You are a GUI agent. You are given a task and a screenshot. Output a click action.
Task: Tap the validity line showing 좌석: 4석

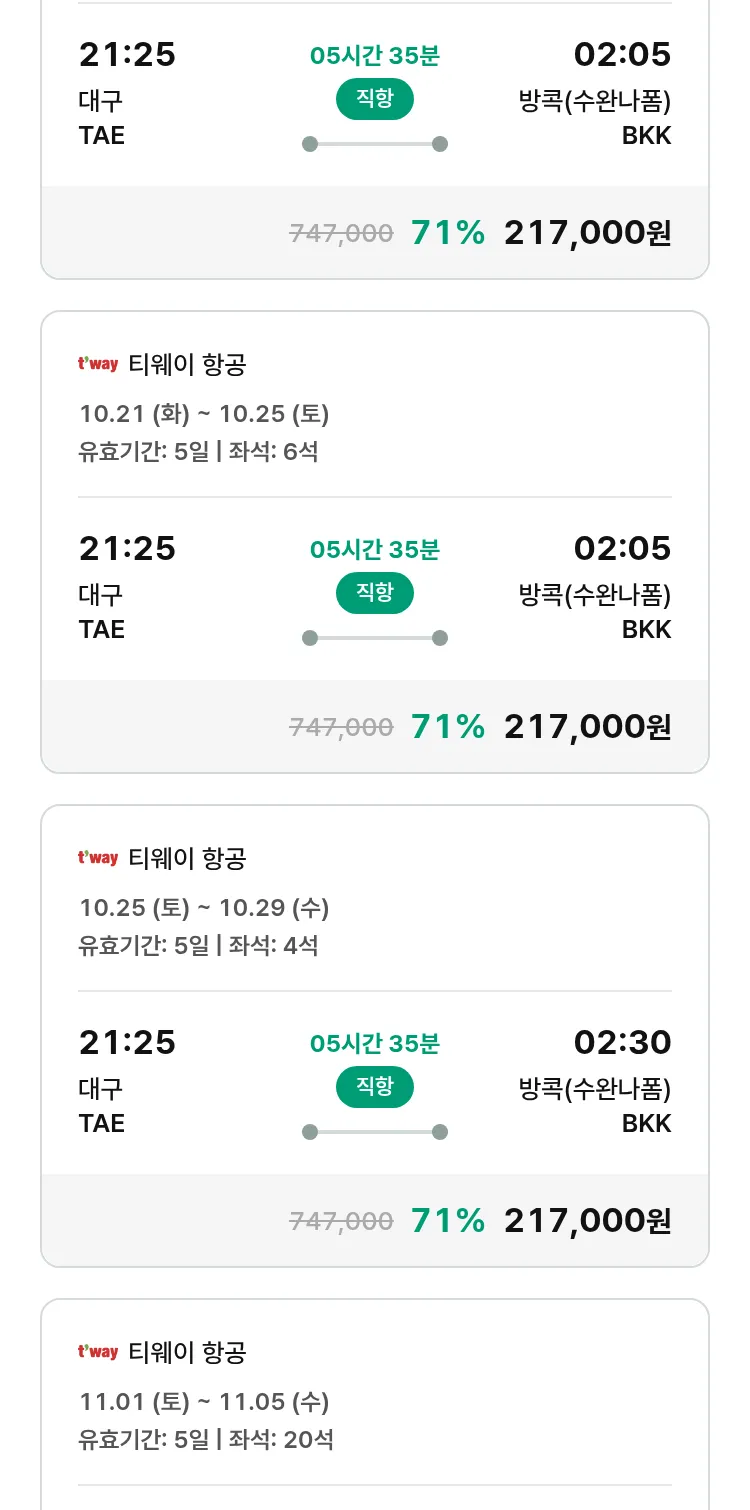[x=198, y=945]
